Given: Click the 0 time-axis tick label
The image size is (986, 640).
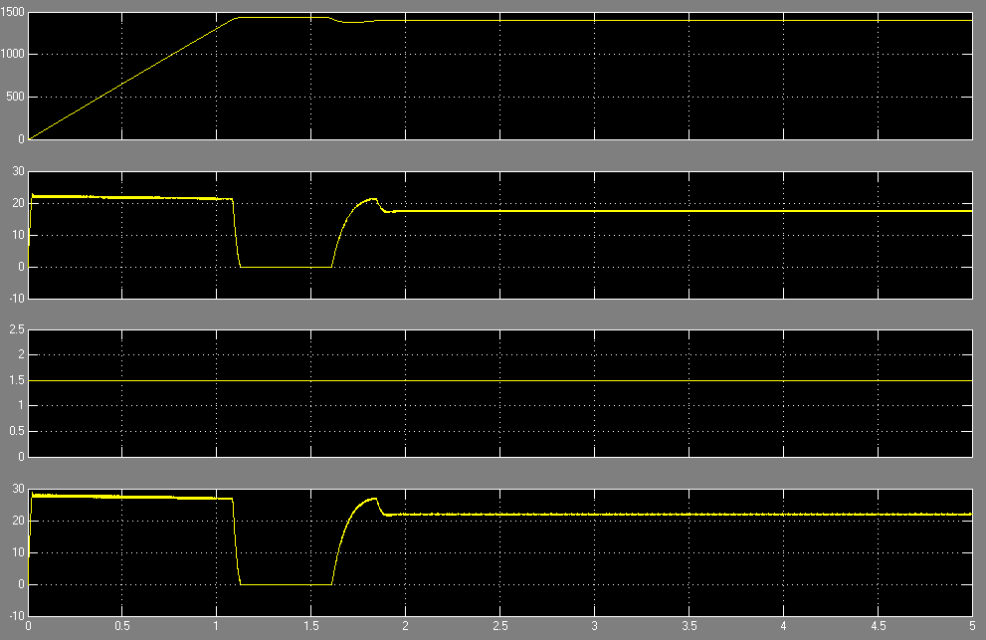Looking at the screenshot, I should 28,626.
